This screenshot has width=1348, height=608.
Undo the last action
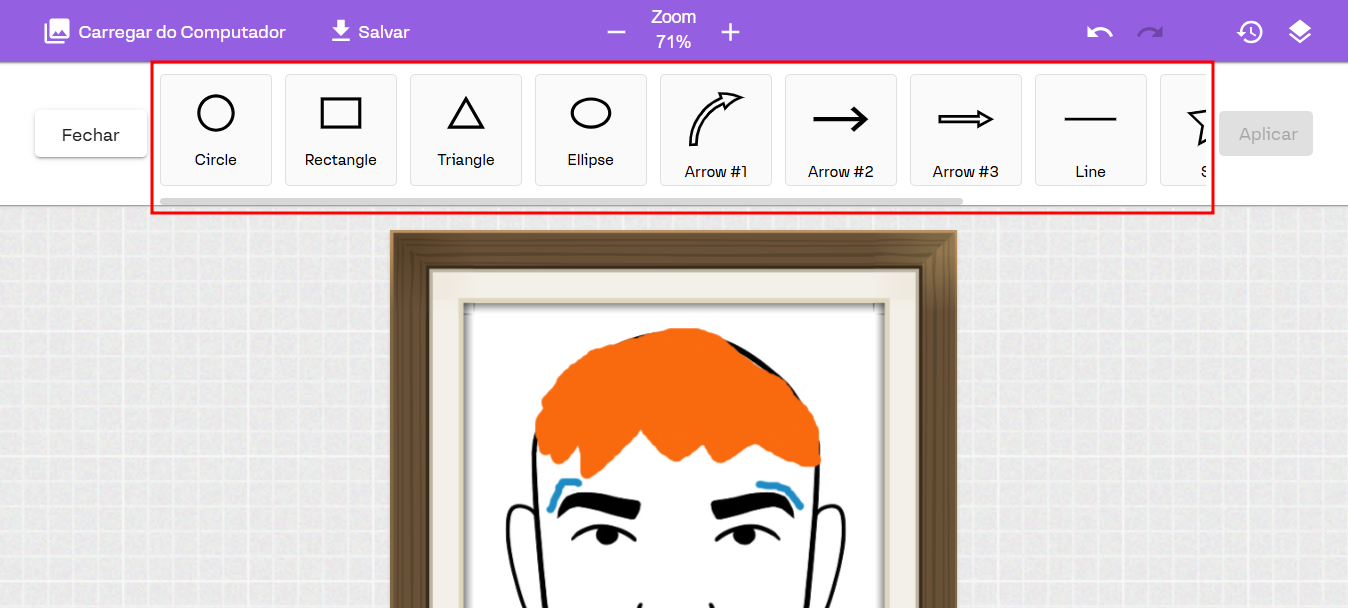click(1100, 32)
